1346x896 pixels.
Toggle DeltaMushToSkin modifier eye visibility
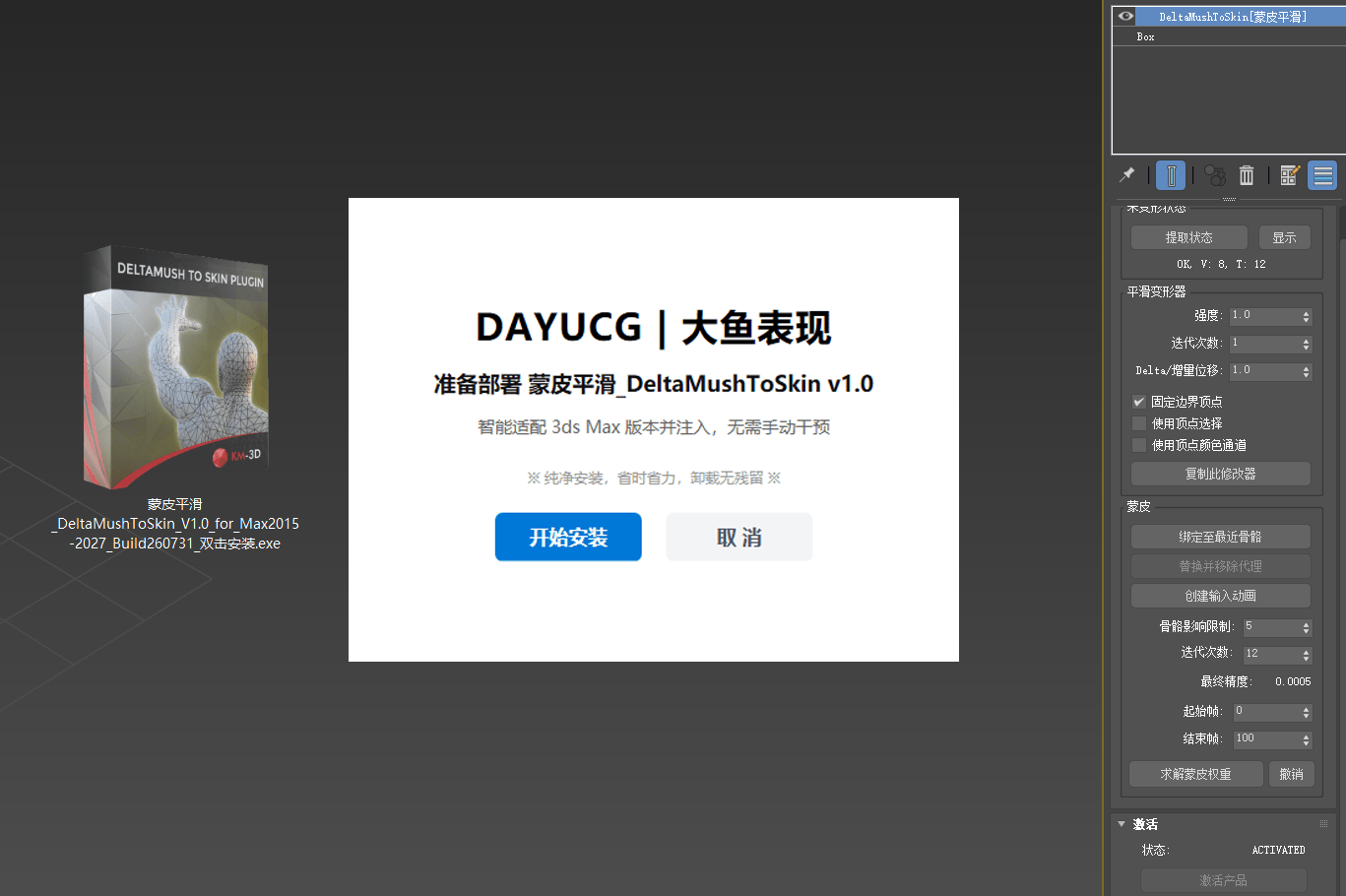pyautogui.click(x=1125, y=17)
